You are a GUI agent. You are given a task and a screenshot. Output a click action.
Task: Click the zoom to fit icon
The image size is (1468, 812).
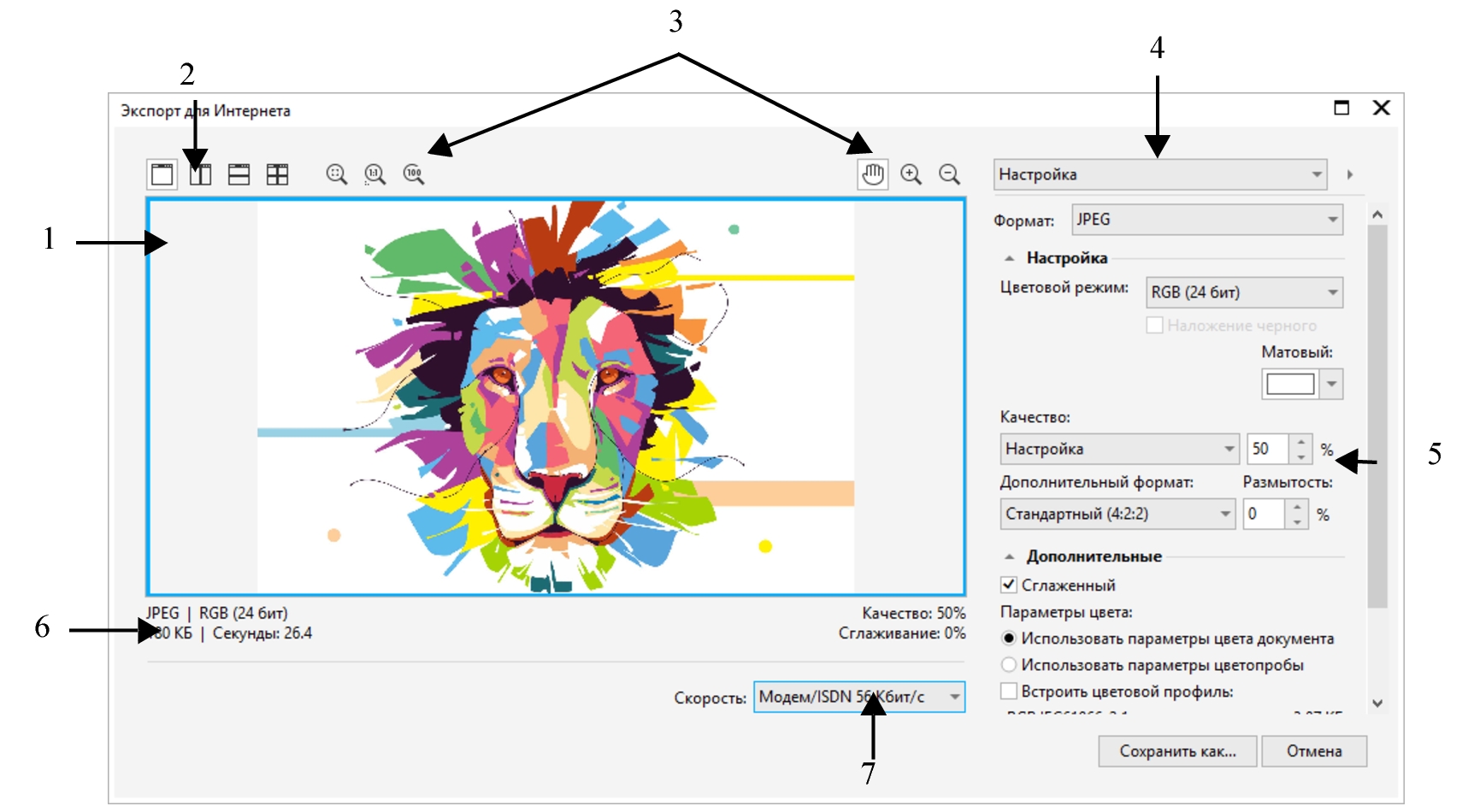[x=337, y=174]
